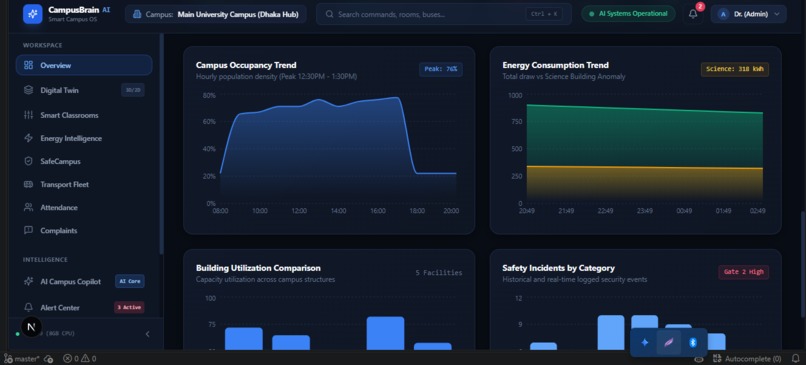
Task: Open the Alert Center
Action: coord(84,307)
